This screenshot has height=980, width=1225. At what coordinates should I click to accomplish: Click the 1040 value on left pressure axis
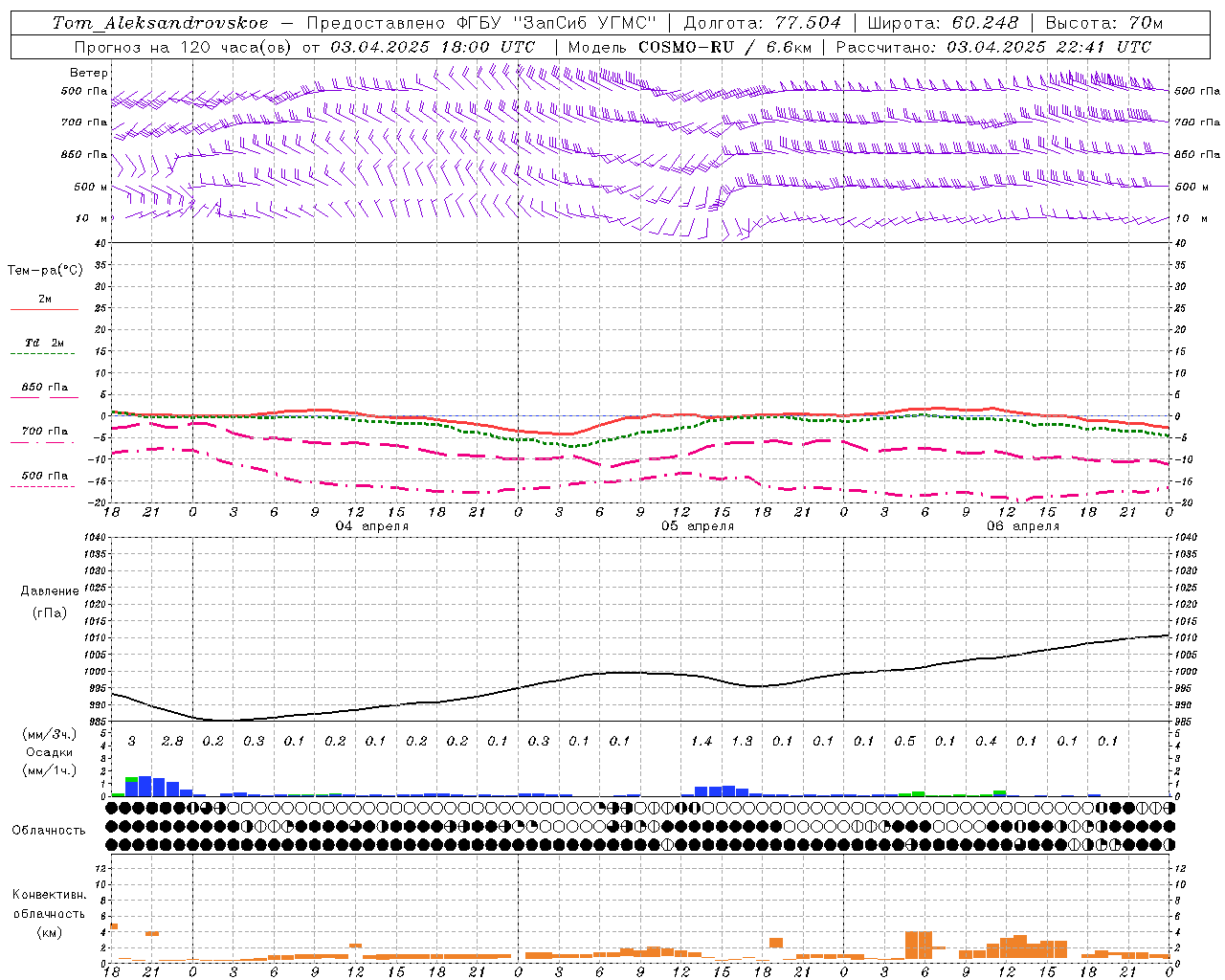[94, 538]
